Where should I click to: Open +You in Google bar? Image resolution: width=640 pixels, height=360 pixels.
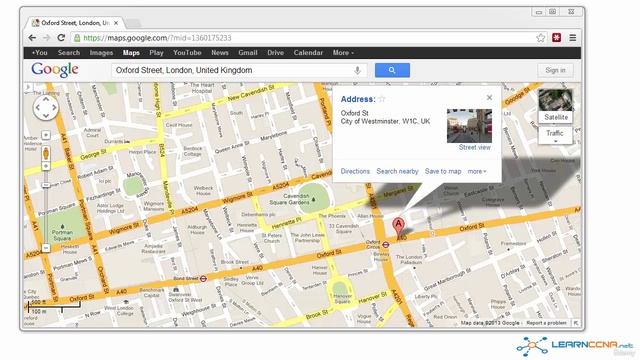[x=40, y=53]
